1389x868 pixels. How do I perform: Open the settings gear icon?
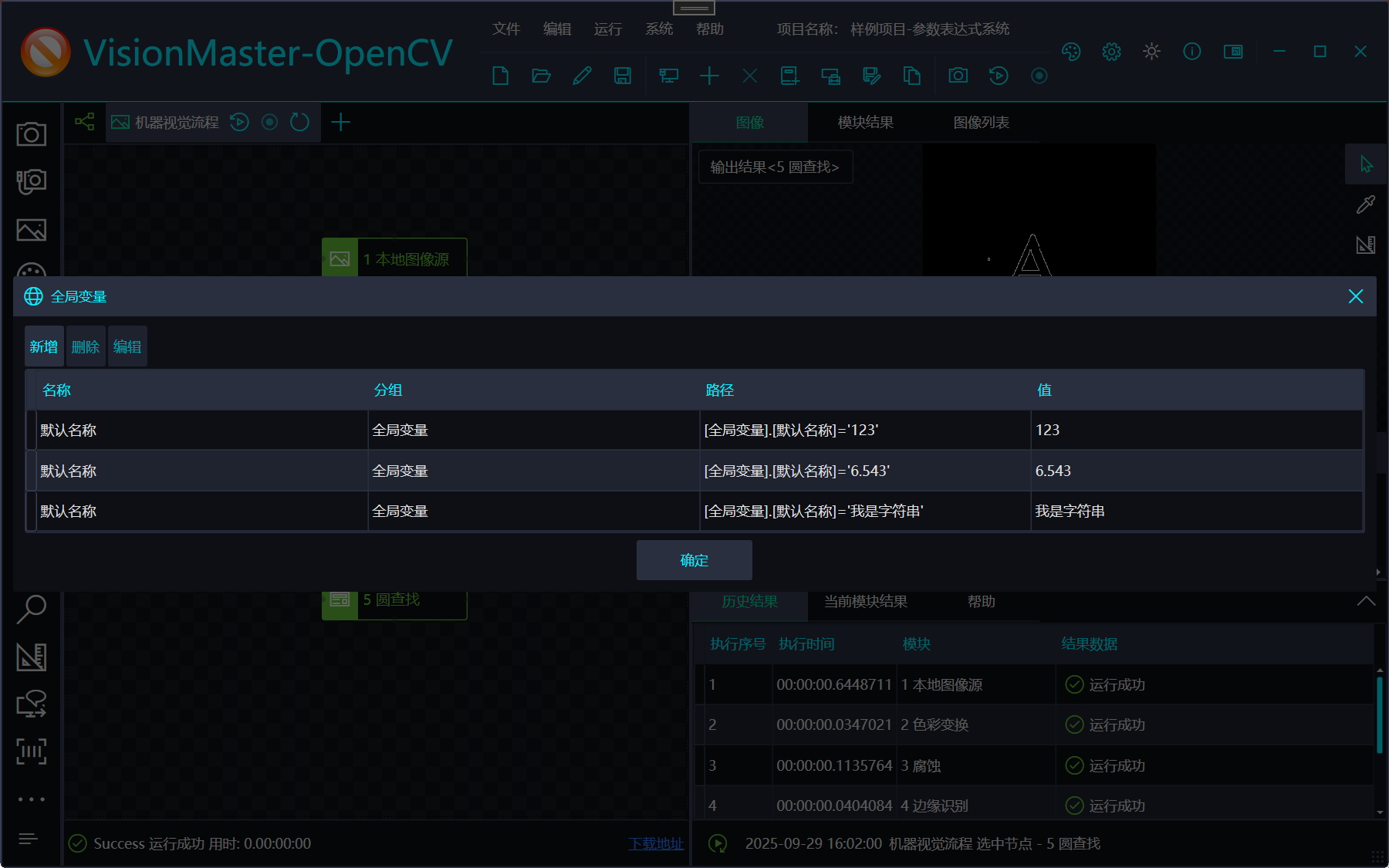point(1111,52)
